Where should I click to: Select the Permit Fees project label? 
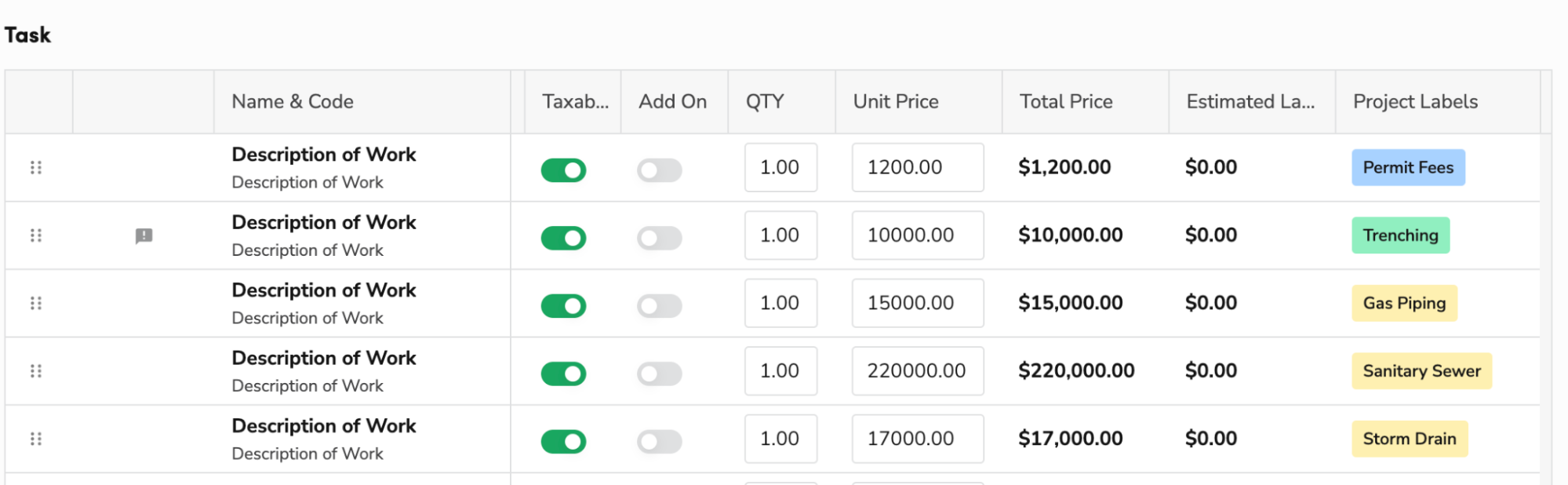[1408, 167]
